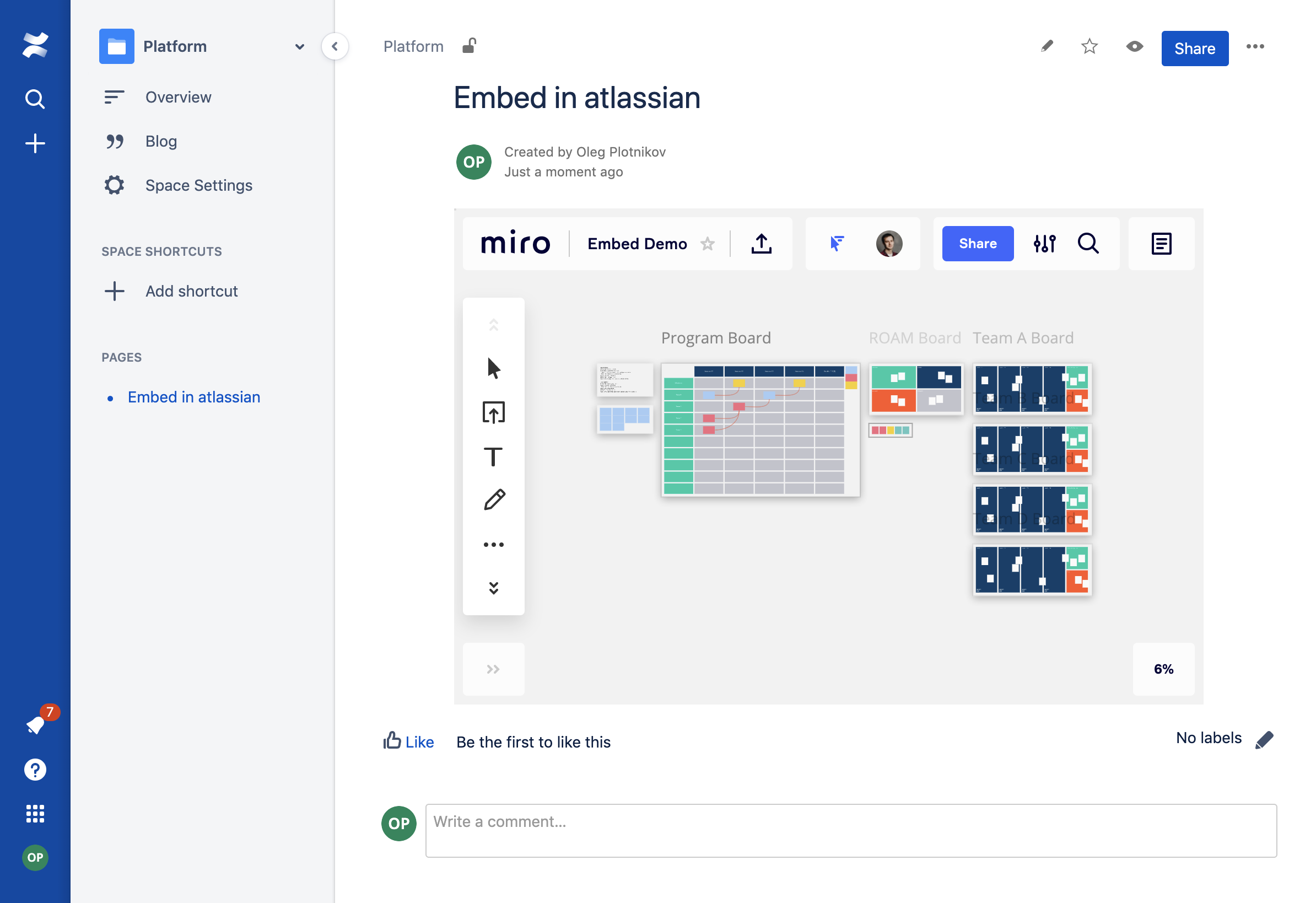1316x903 pixels.
Task: Edit the Confluence page with pencil icon
Action: point(1047,46)
